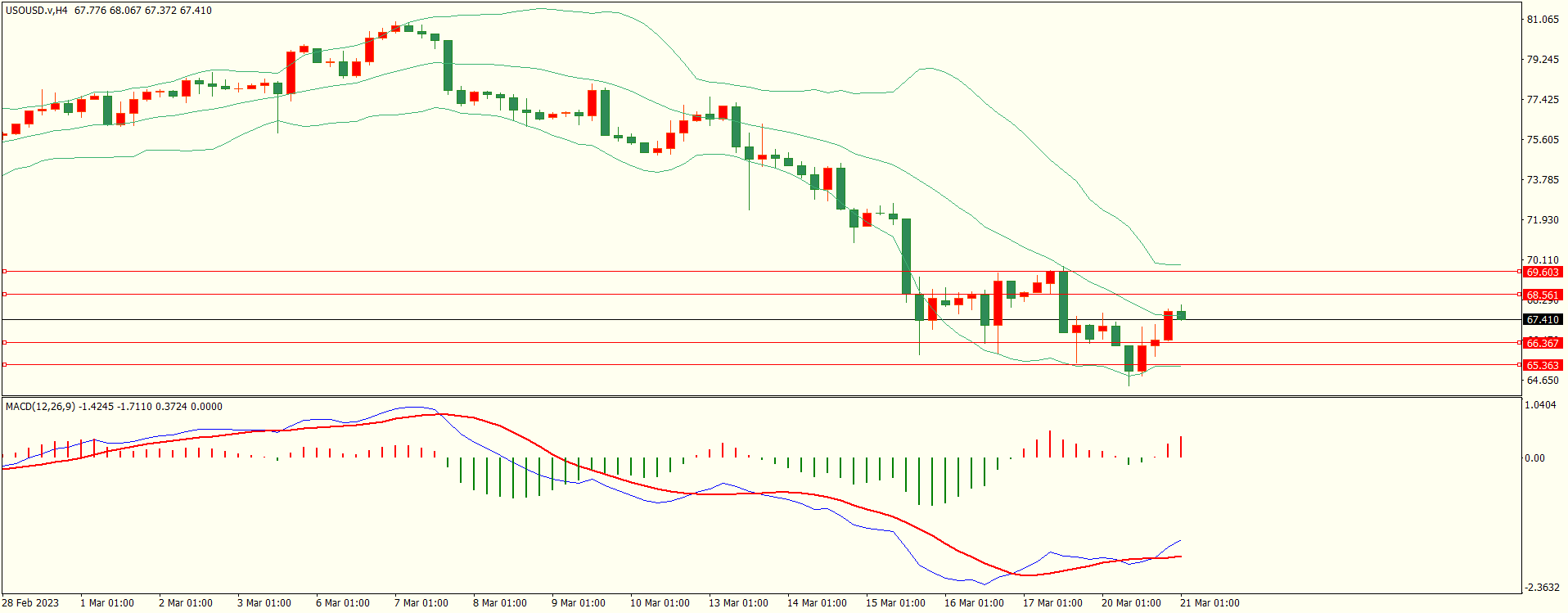The height and width of the screenshot is (613, 1568).
Task: Click the 15 Mar 01:00 time label
Action: click(x=895, y=603)
